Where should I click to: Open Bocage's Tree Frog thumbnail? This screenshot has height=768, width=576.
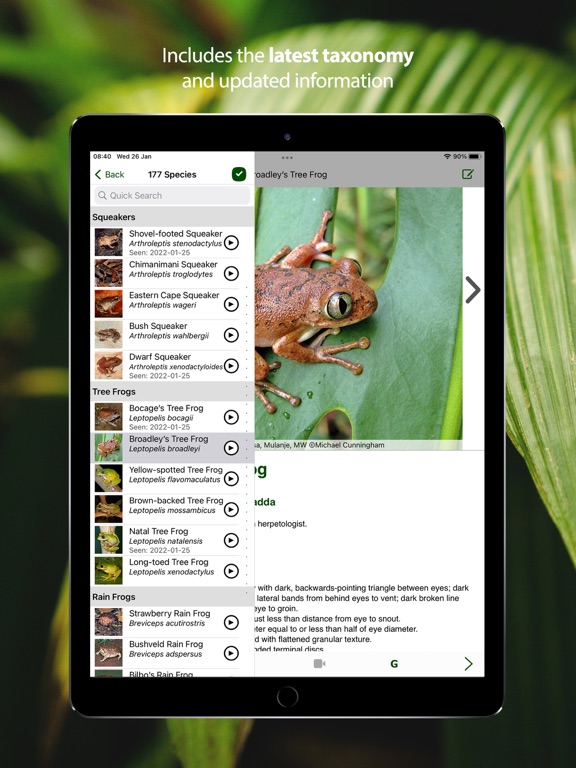click(x=109, y=417)
